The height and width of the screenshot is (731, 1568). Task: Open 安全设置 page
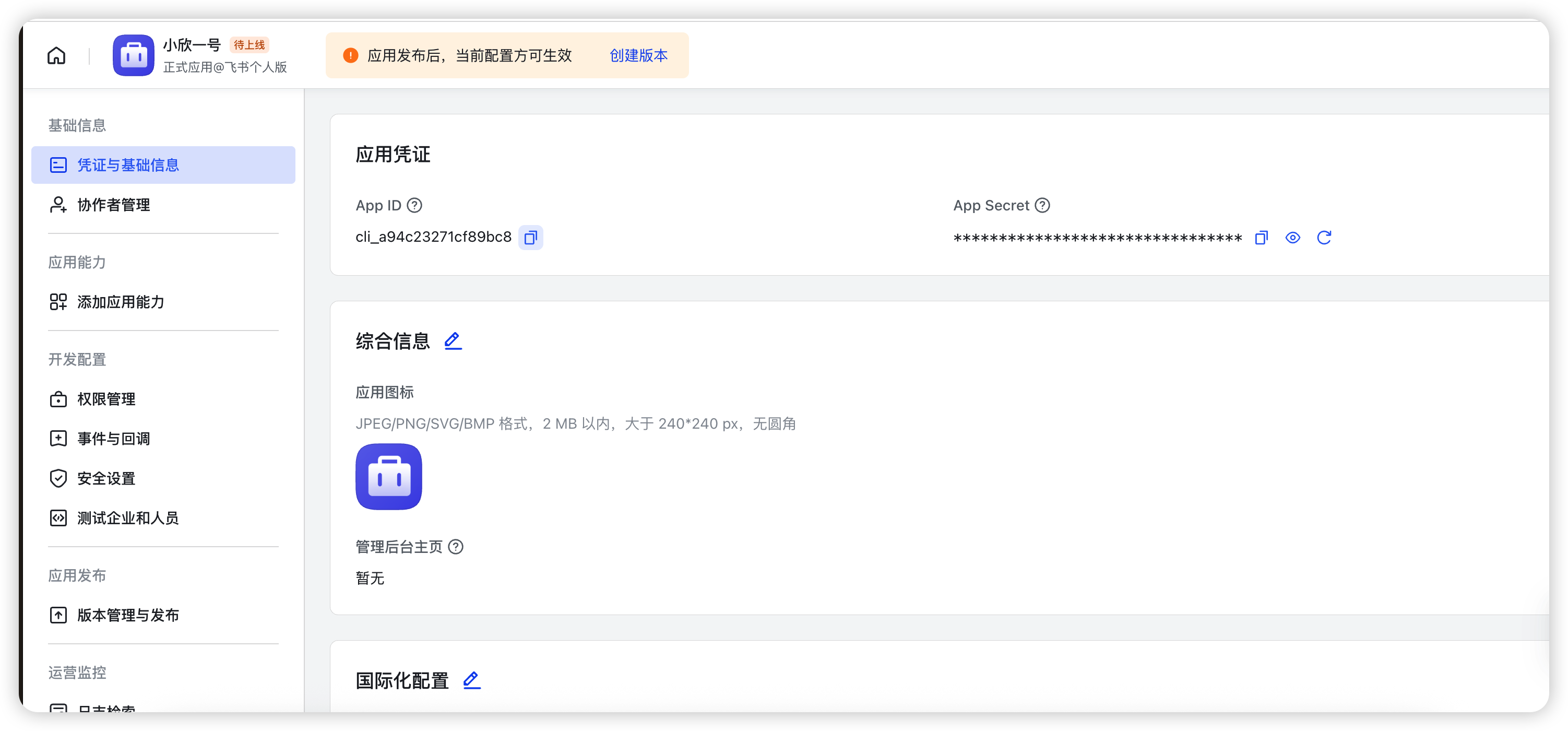(106, 478)
